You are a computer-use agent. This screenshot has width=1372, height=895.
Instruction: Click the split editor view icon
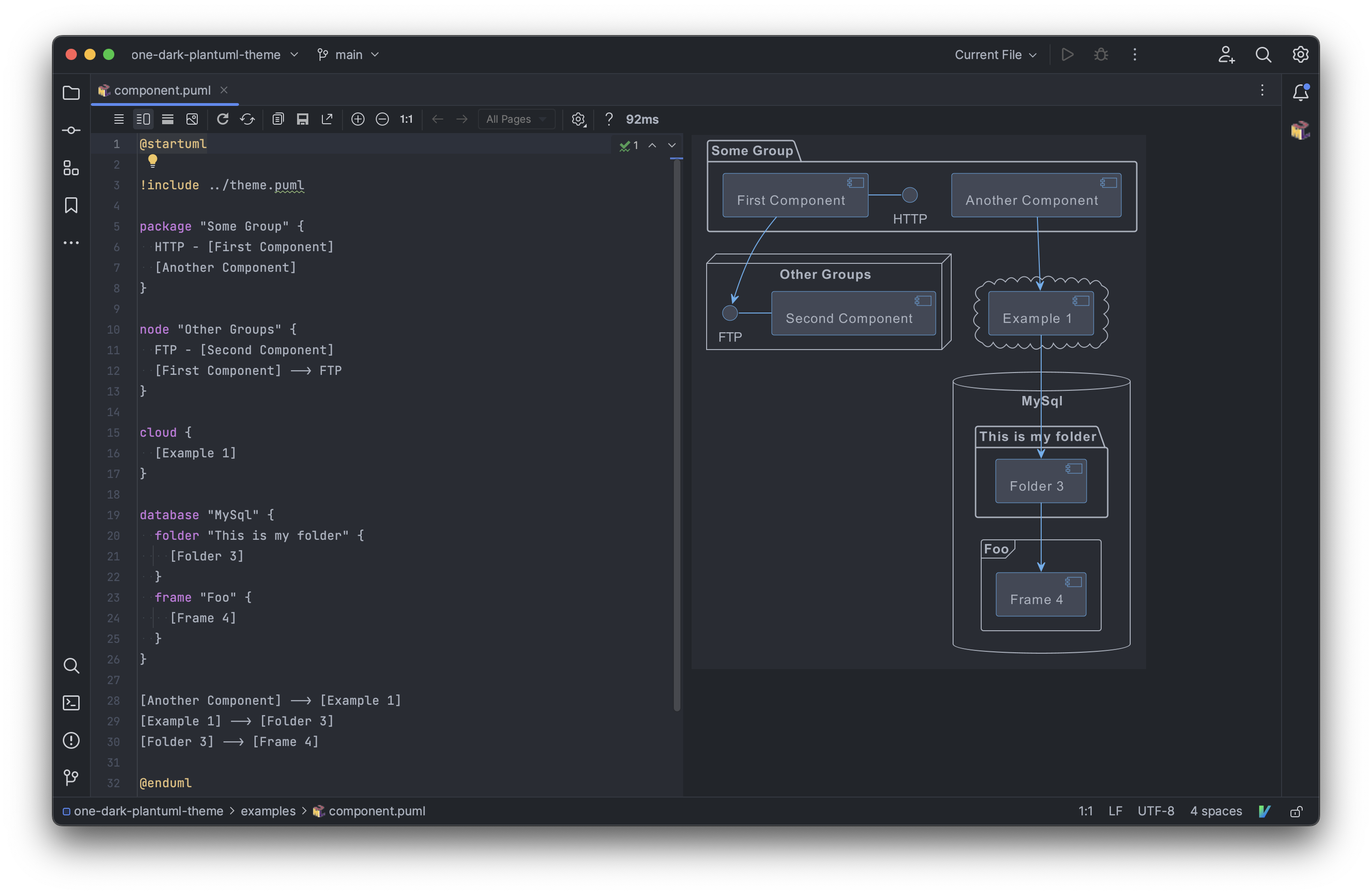click(143, 119)
